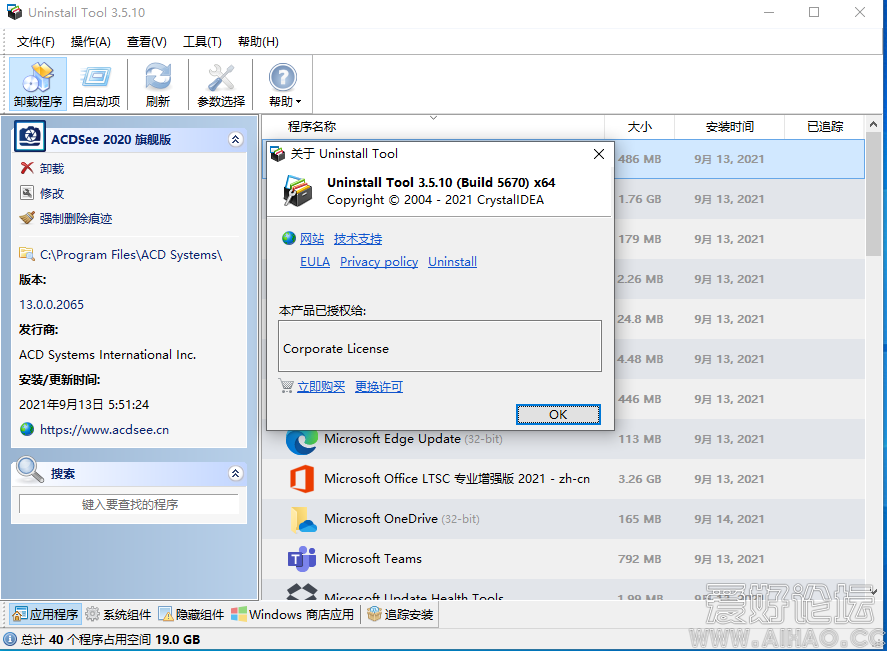Open the 卸载程序 uninstaller toolbar button

[38, 84]
